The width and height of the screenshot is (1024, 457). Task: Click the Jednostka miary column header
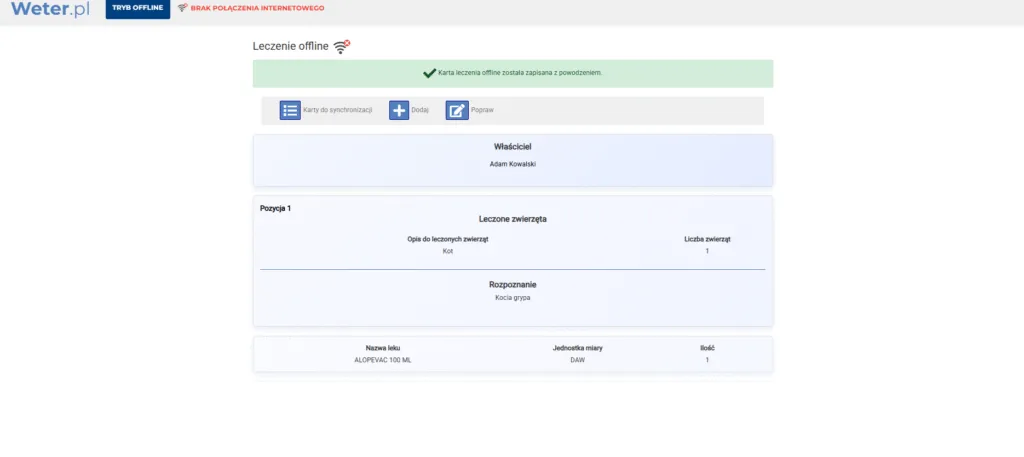[578, 348]
